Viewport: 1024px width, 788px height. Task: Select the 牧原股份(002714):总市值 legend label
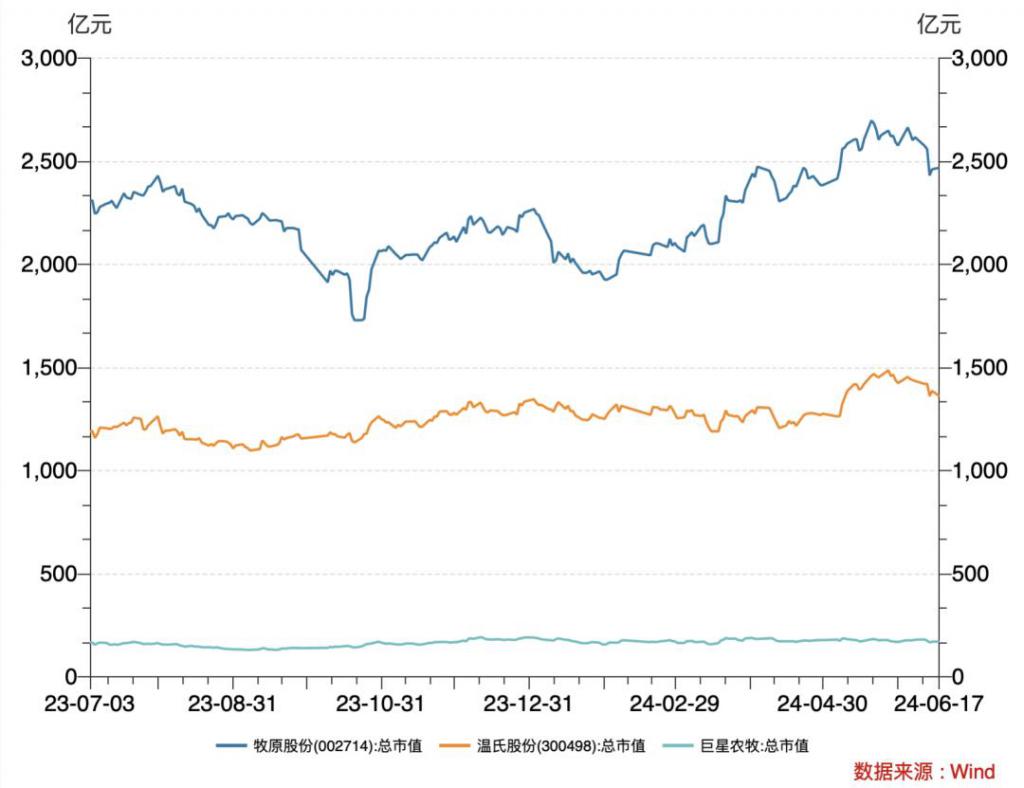338,746
